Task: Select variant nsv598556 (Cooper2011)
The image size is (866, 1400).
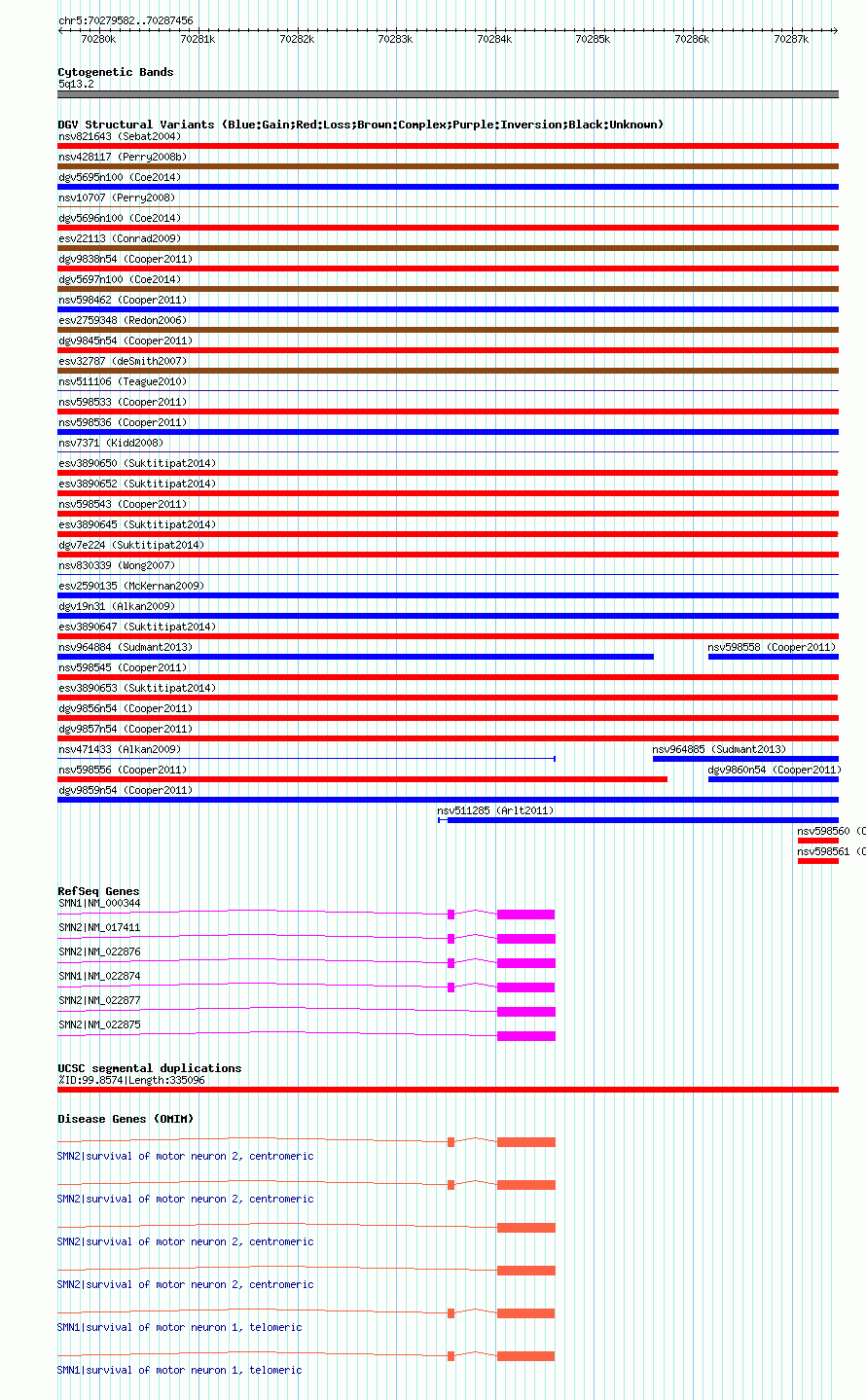Action: [123, 770]
